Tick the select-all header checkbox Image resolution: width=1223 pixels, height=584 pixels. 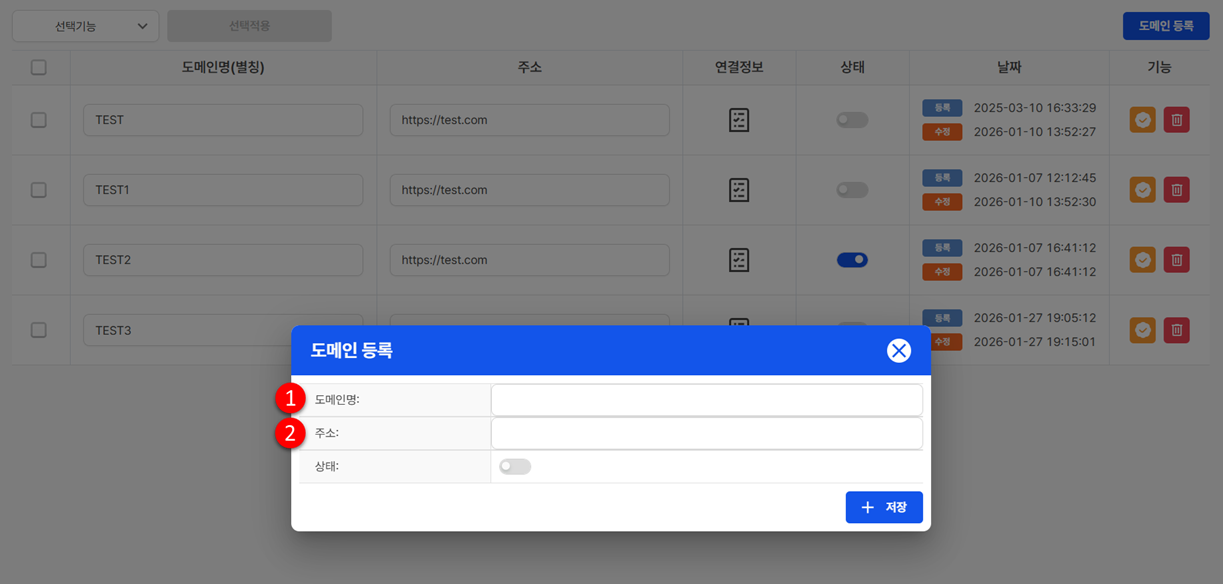point(39,68)
